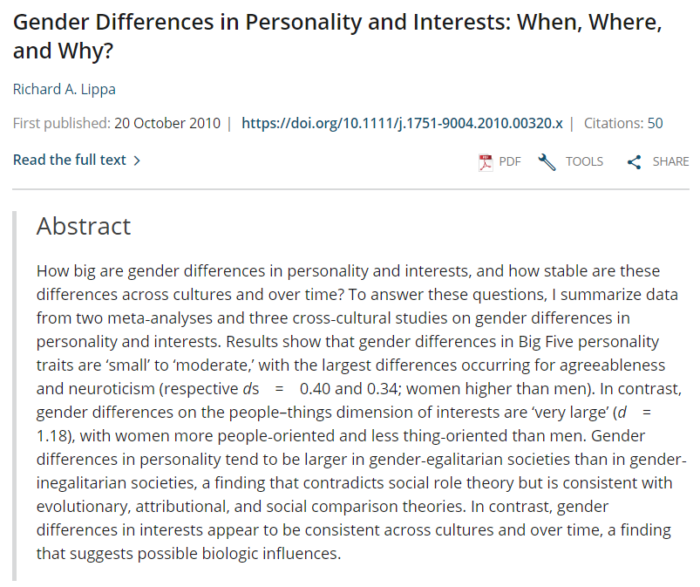Image resolution: width=700 pixels, height=587 pixels.
Task: Click the PDF document icon
Action: [x=485, y=162]
